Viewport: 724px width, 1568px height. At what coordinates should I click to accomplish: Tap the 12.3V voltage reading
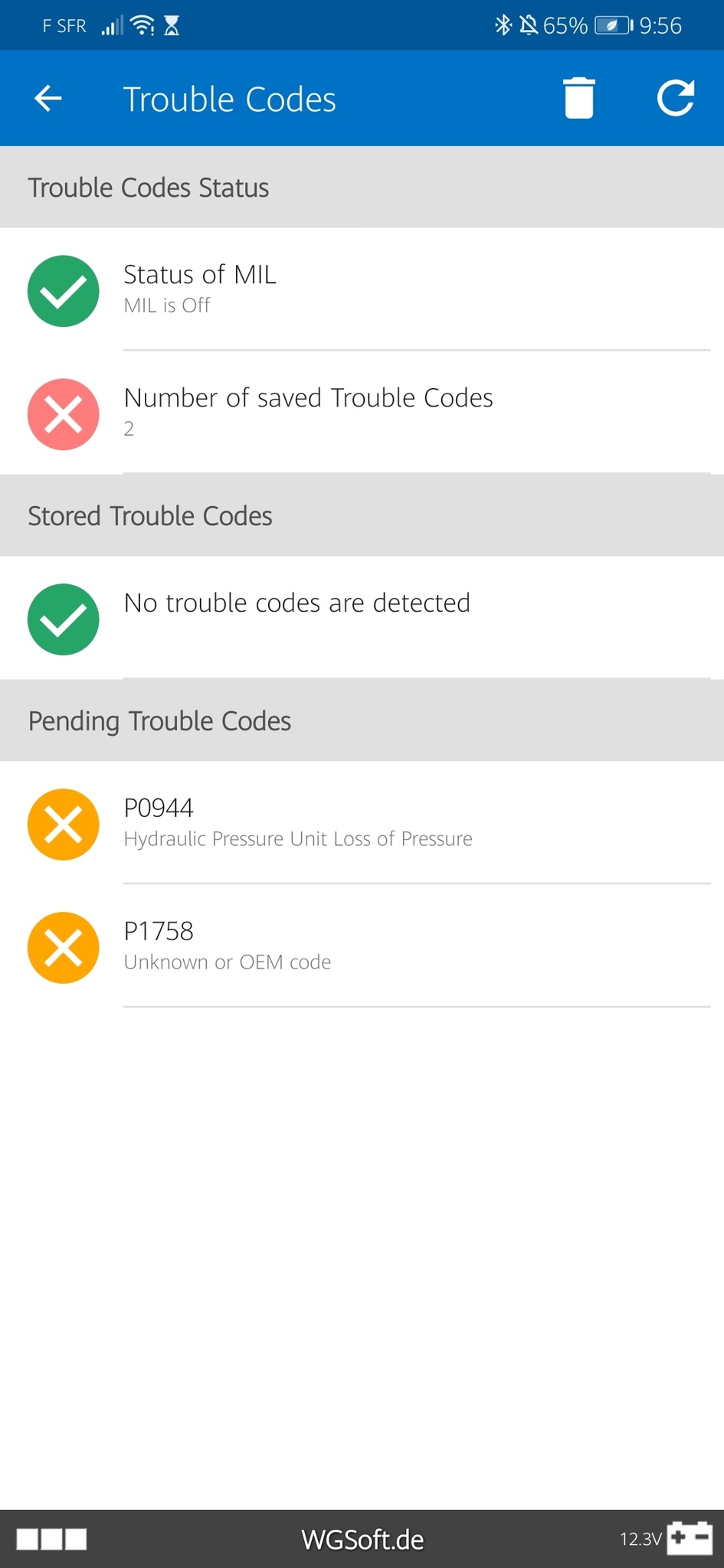(640, 1539)
